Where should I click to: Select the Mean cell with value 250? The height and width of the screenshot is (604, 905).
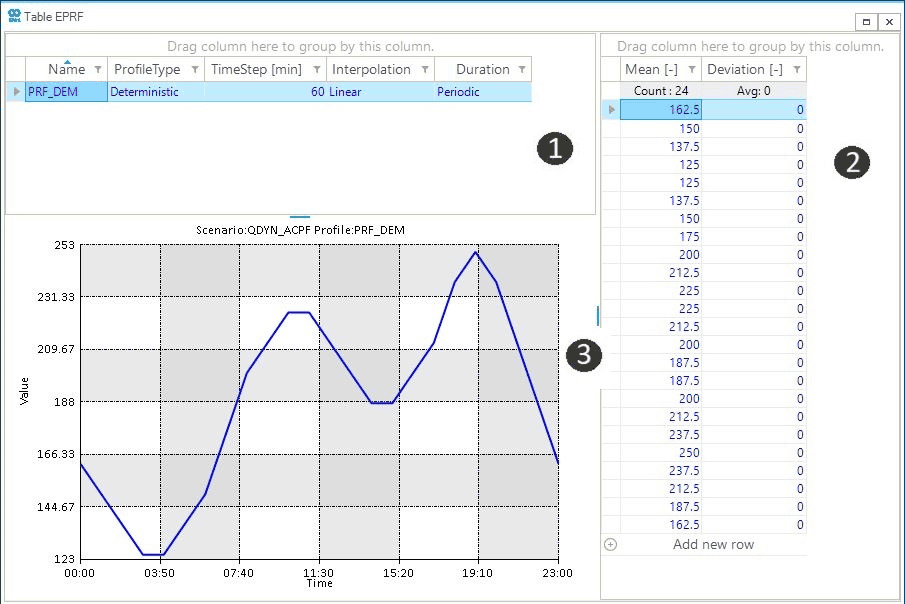[660, 453]
